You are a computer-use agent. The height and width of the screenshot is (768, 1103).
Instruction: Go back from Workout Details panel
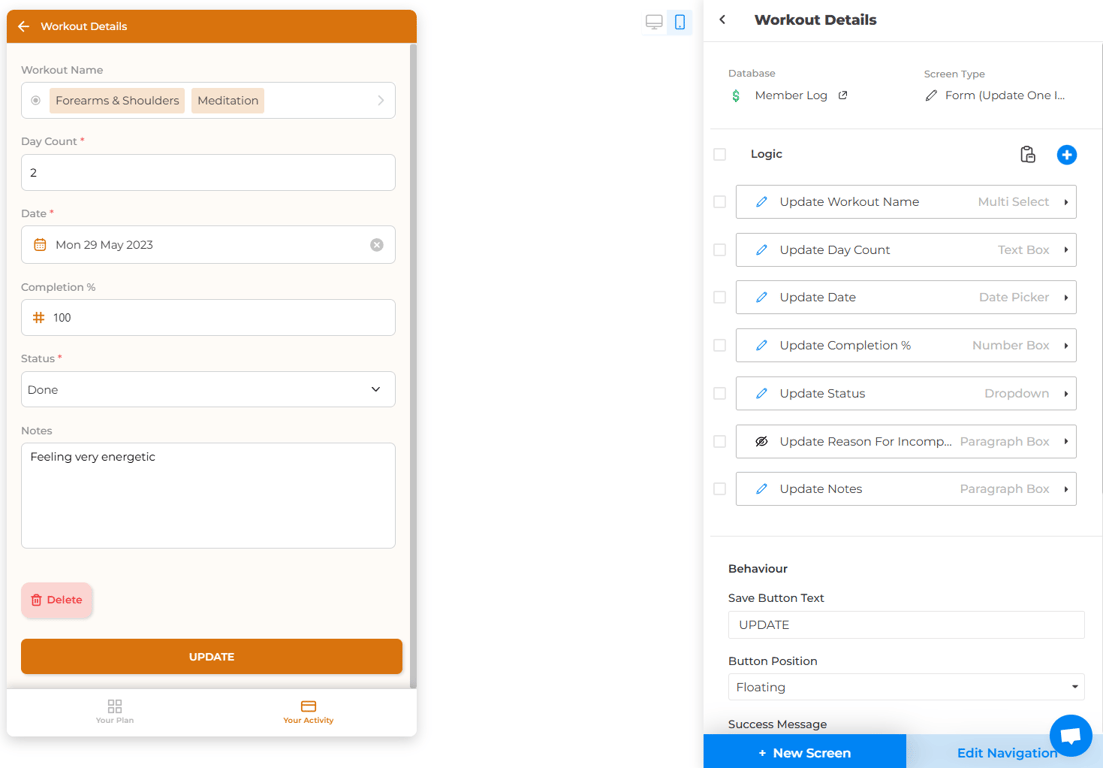coord(722,20)
